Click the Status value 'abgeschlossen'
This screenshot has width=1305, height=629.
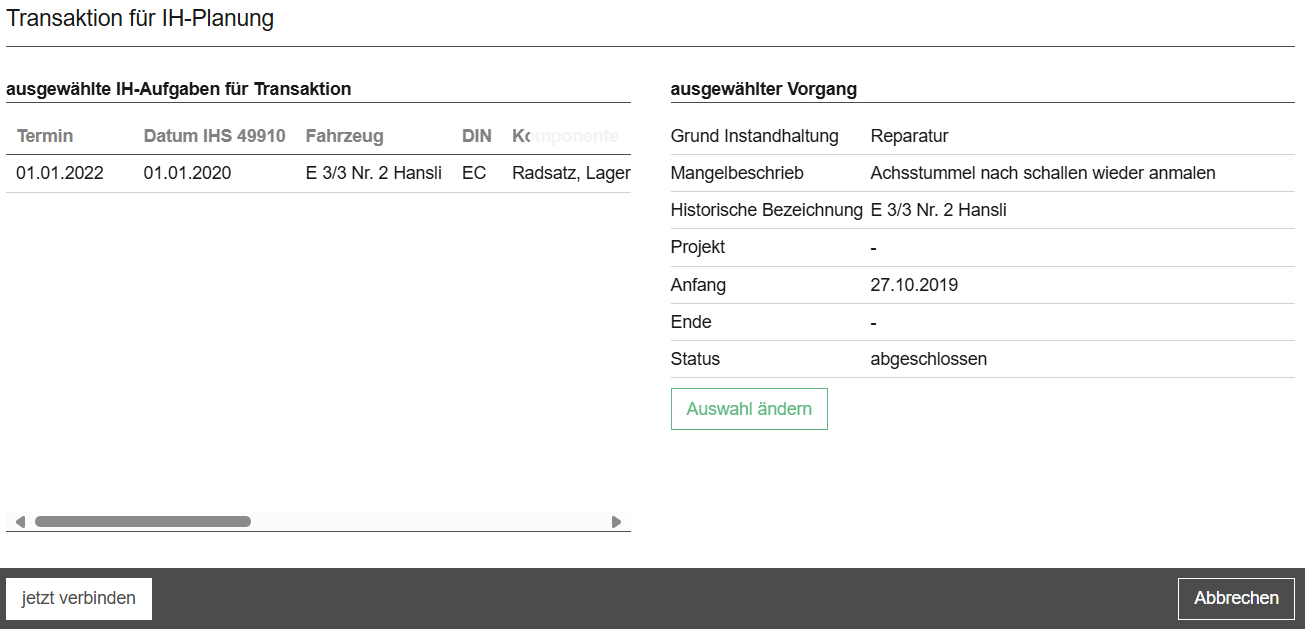(x=928, y=359)
